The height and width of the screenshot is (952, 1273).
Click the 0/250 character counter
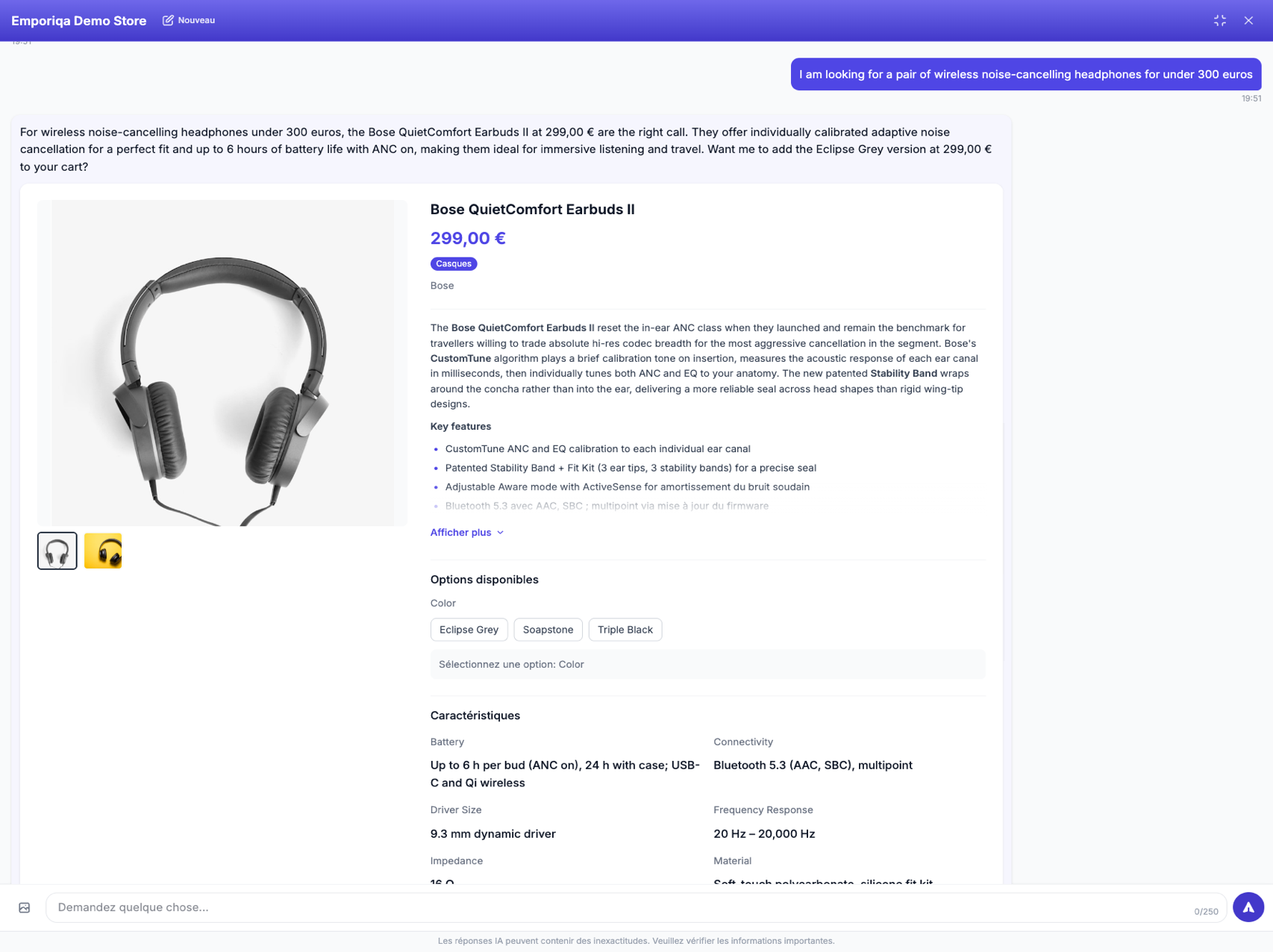(1206, 912)
